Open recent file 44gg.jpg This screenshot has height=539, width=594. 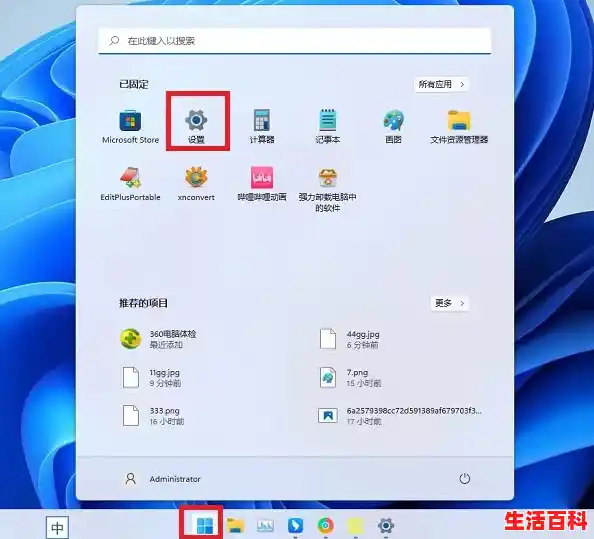(x=349, y=339)
